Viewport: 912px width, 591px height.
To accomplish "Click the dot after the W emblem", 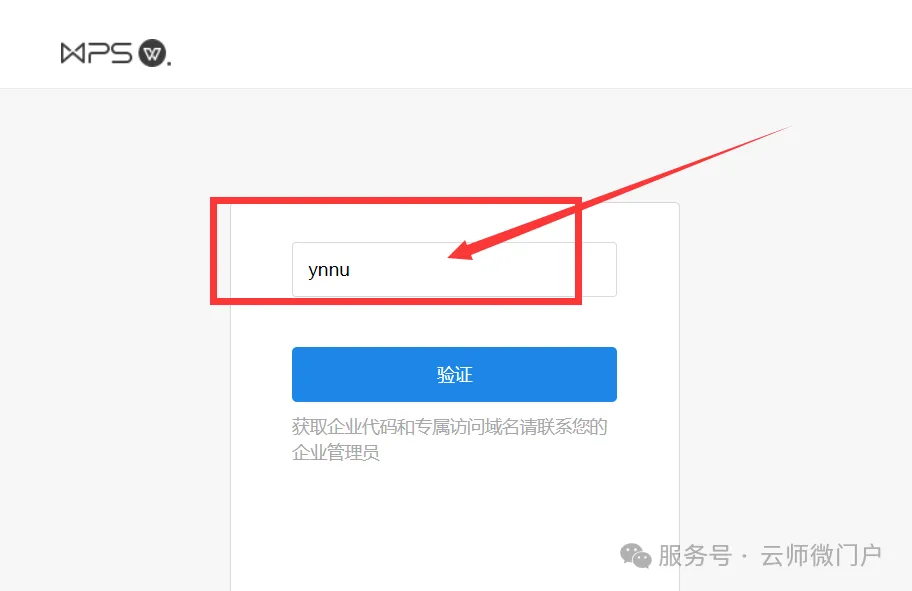I will tap(169, 64).
